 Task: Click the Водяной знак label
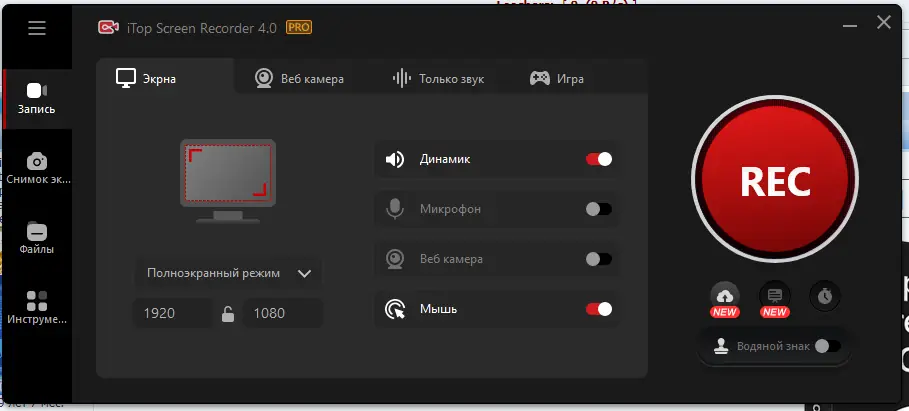[773, 346]
